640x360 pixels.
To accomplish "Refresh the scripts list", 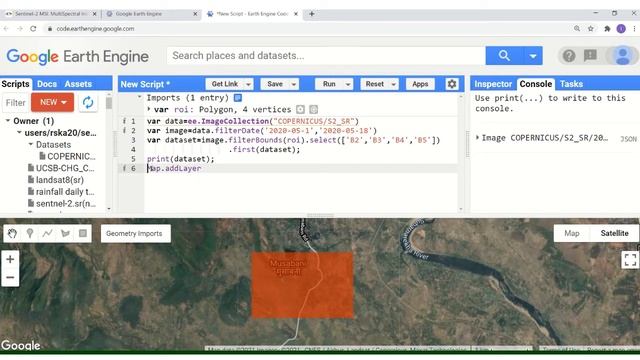I will [88, 102].
